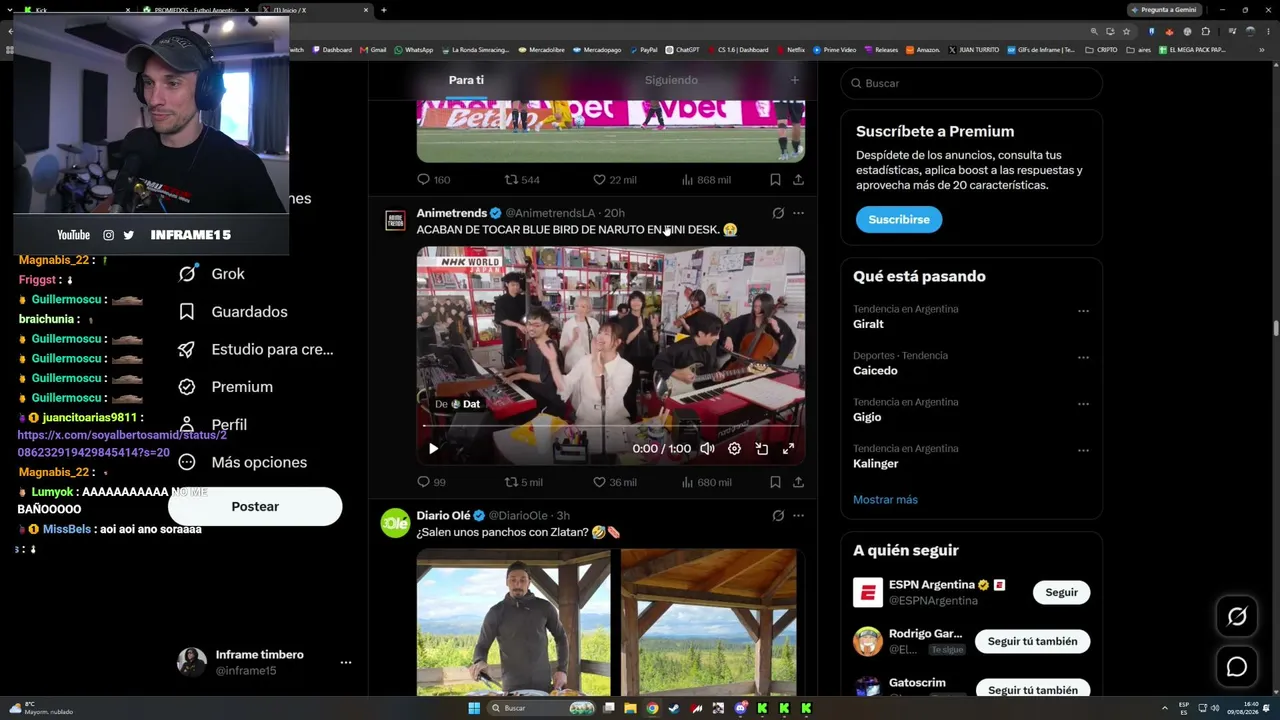The width and height of the screenshot is (1280, 720).
Task: Open options for the Giralt trend
Action: 1083,311
